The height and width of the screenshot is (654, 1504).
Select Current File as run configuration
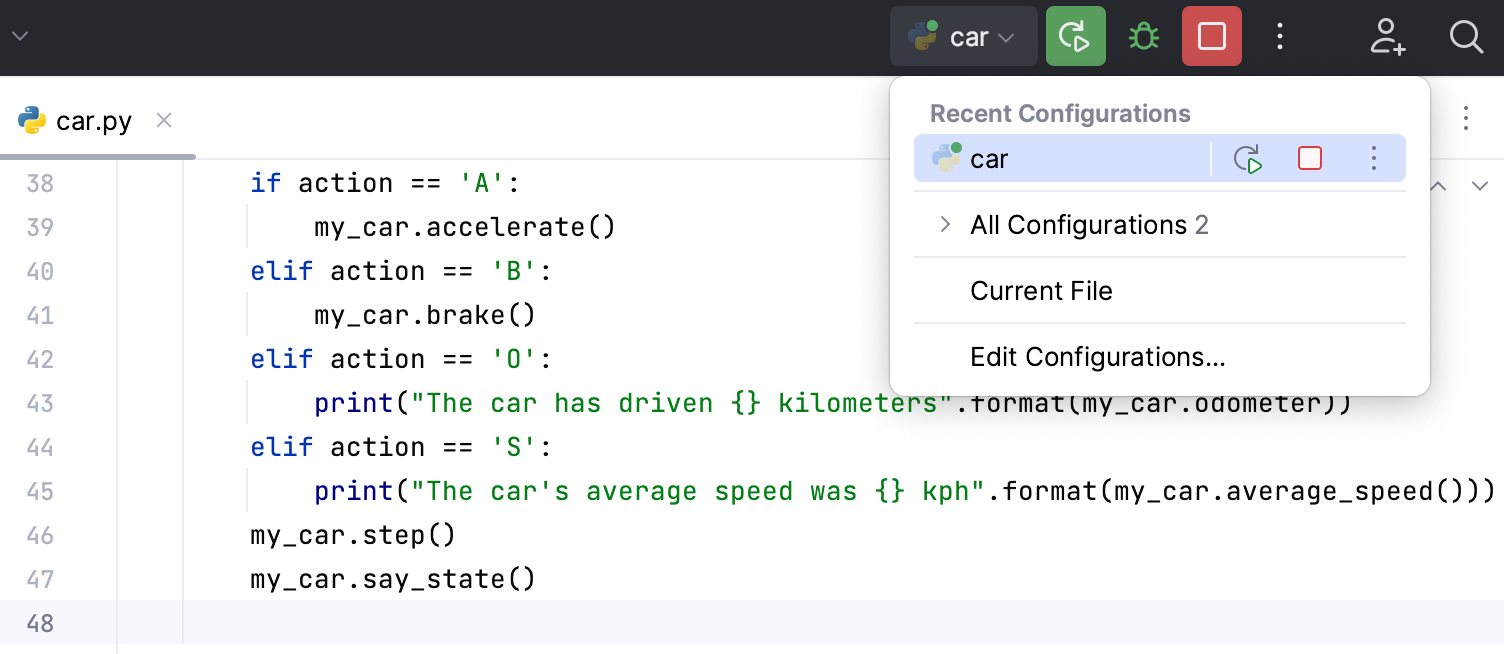pos(1041,290)
